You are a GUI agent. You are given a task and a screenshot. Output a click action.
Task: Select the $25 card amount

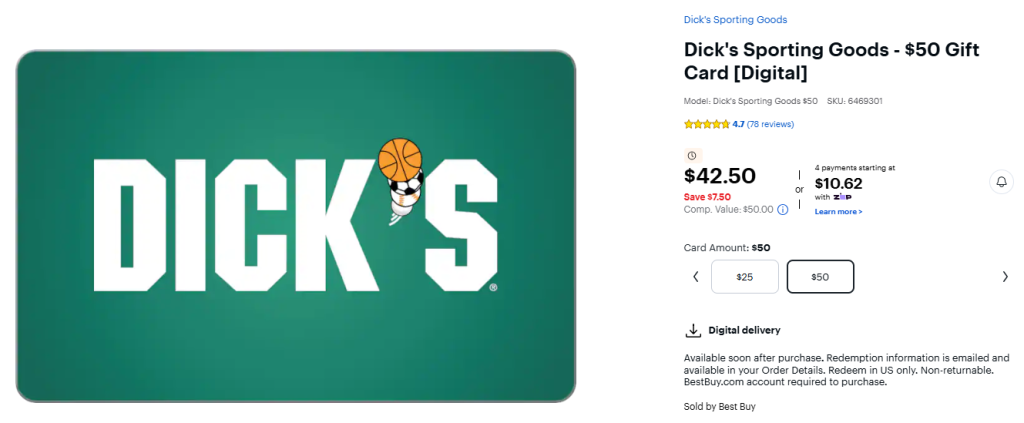tap(744, 277)
